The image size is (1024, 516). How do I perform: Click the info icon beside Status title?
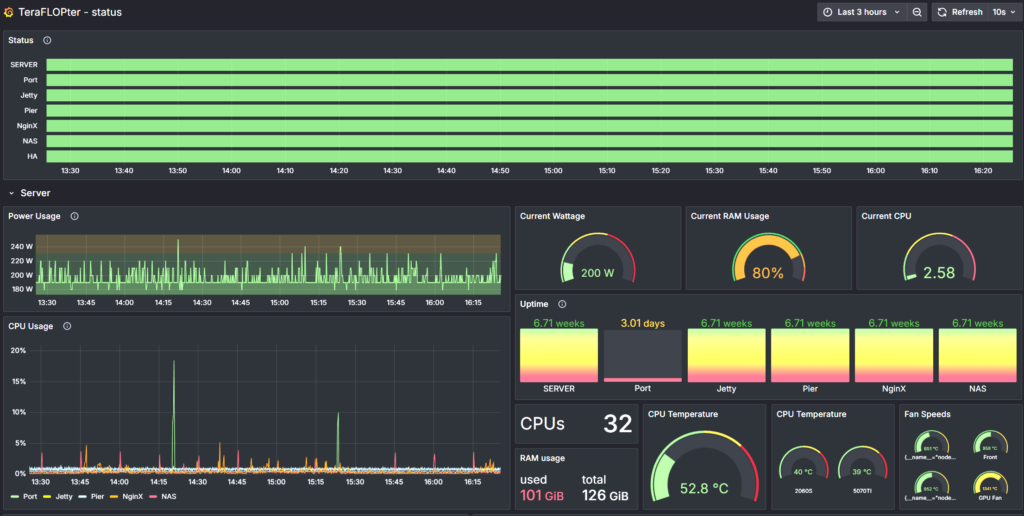coord(47,41)
